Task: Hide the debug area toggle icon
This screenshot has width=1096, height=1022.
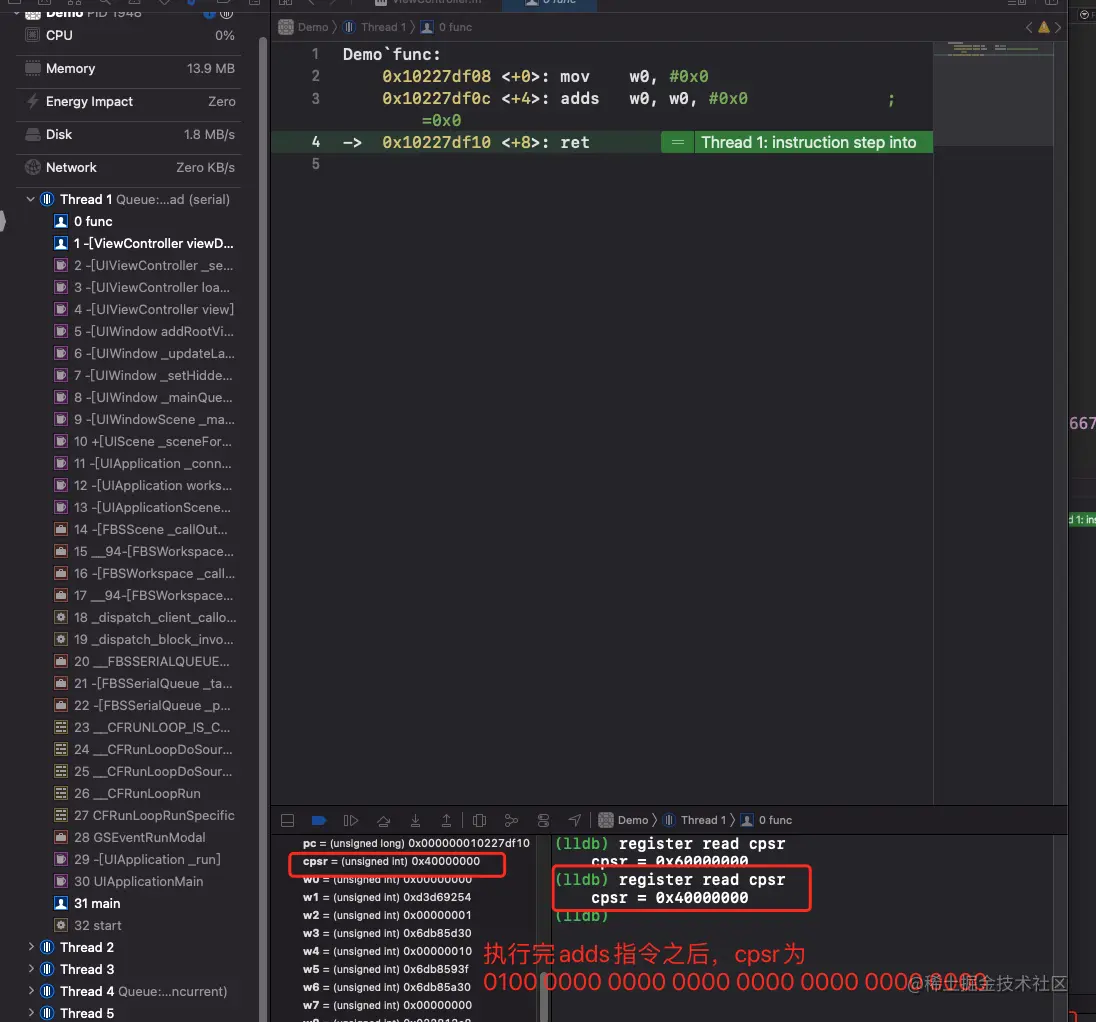Action: pyautogui.click(x=287, y=820)
